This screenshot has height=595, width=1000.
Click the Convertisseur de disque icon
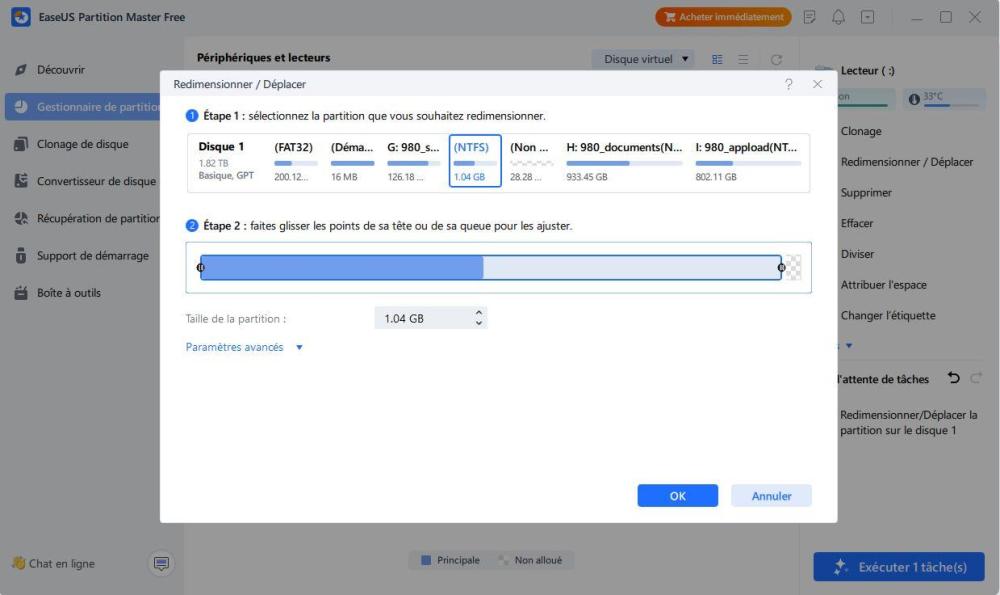[x=21, y=181]
